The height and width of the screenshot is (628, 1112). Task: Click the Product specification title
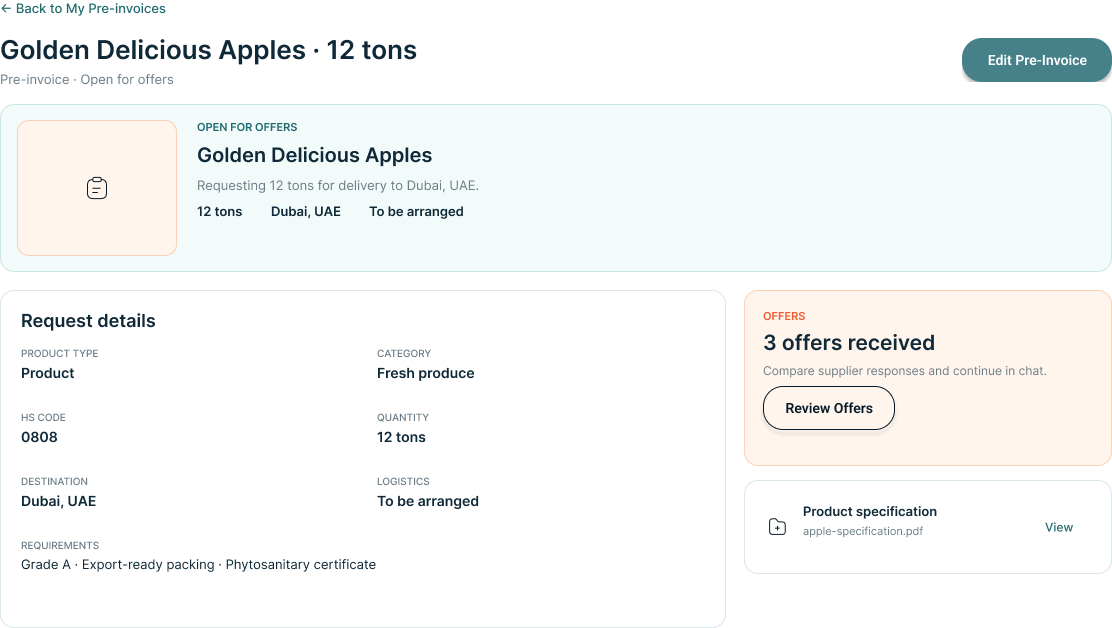[869, 512]
